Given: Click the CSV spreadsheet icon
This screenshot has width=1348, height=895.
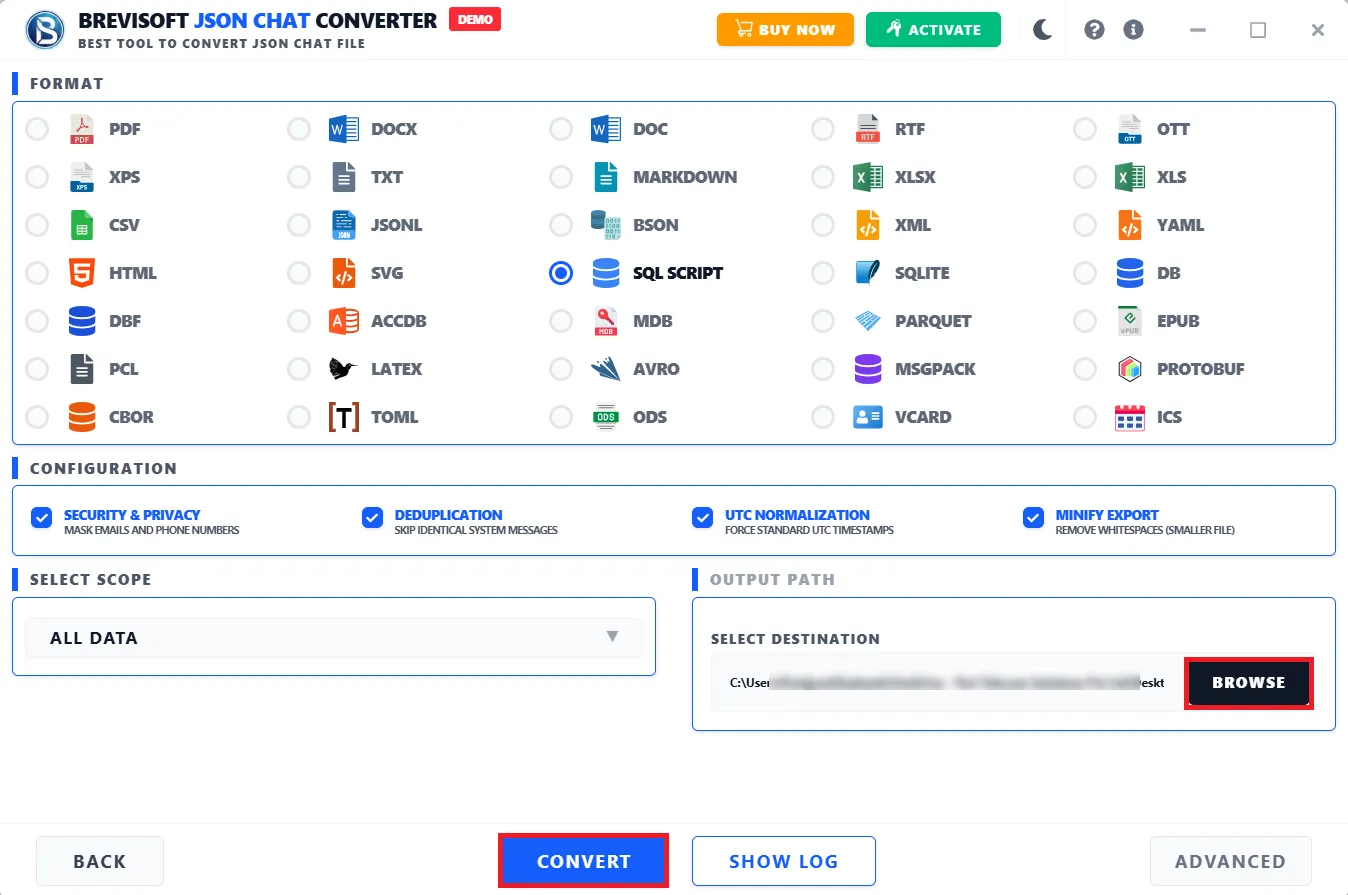Looking at the screenshot, I should tap(82, 225).
